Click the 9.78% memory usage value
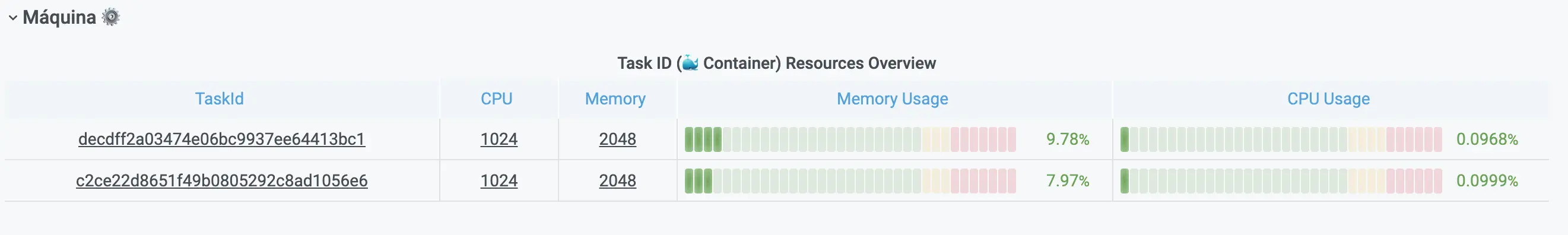The image size is (1568, 235). (1068, 139)
